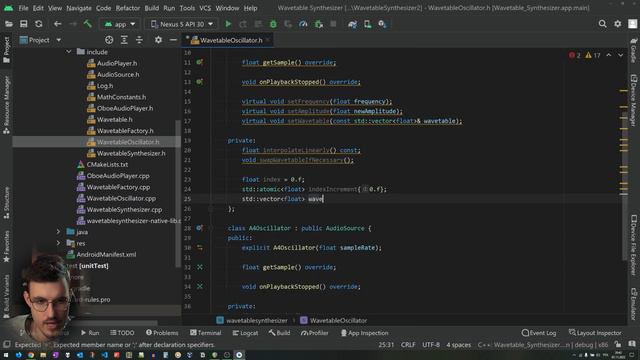Click the Save All icon
The image size is (640, 360).
[24, 24]
